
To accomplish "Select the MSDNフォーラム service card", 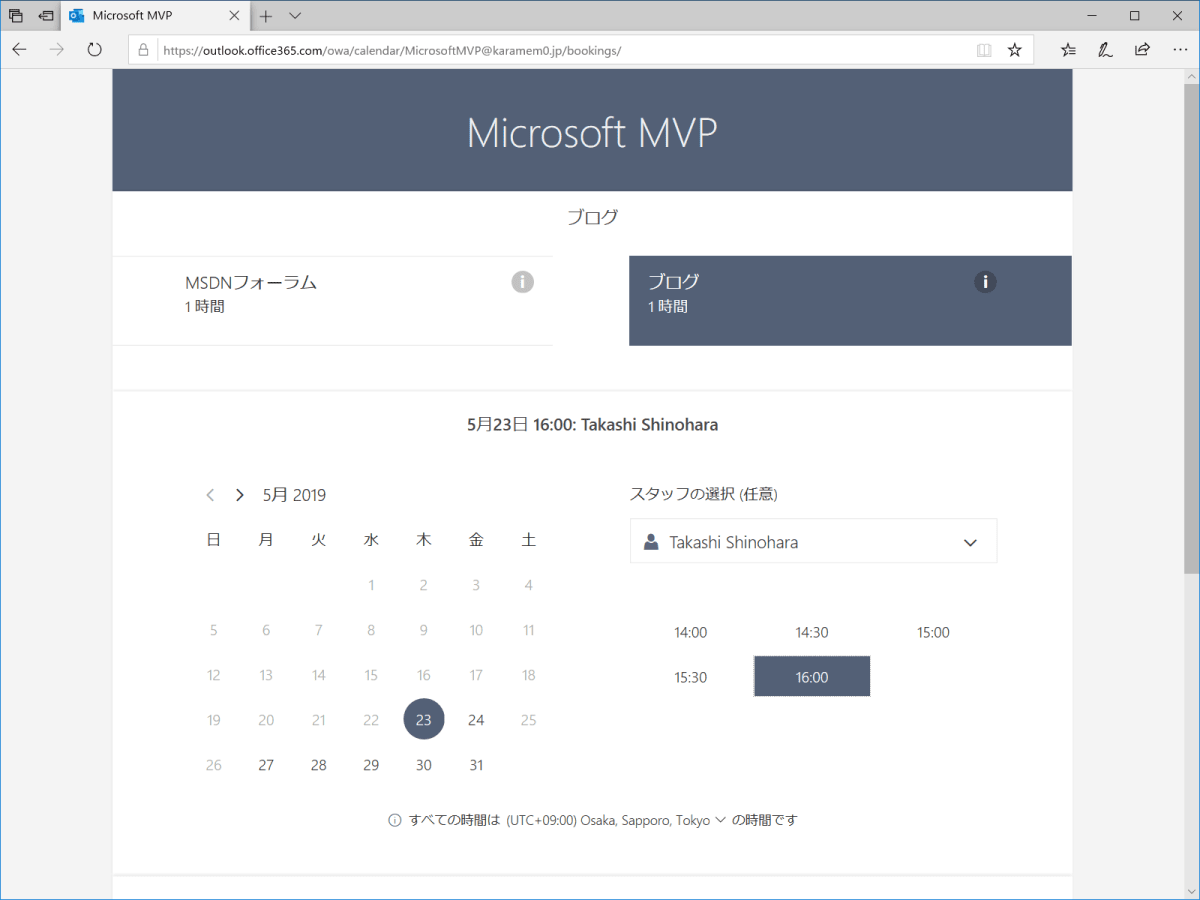I will point(332,300).
